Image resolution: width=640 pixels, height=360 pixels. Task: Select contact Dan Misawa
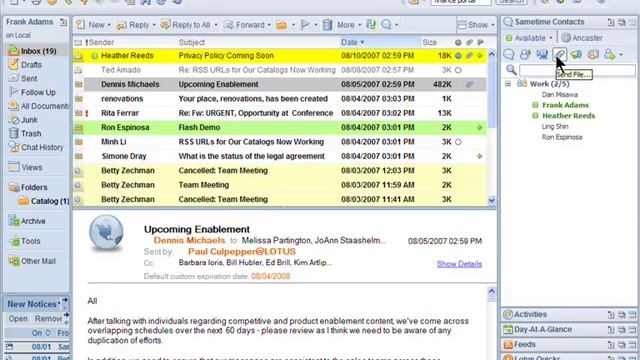(560, 95)
